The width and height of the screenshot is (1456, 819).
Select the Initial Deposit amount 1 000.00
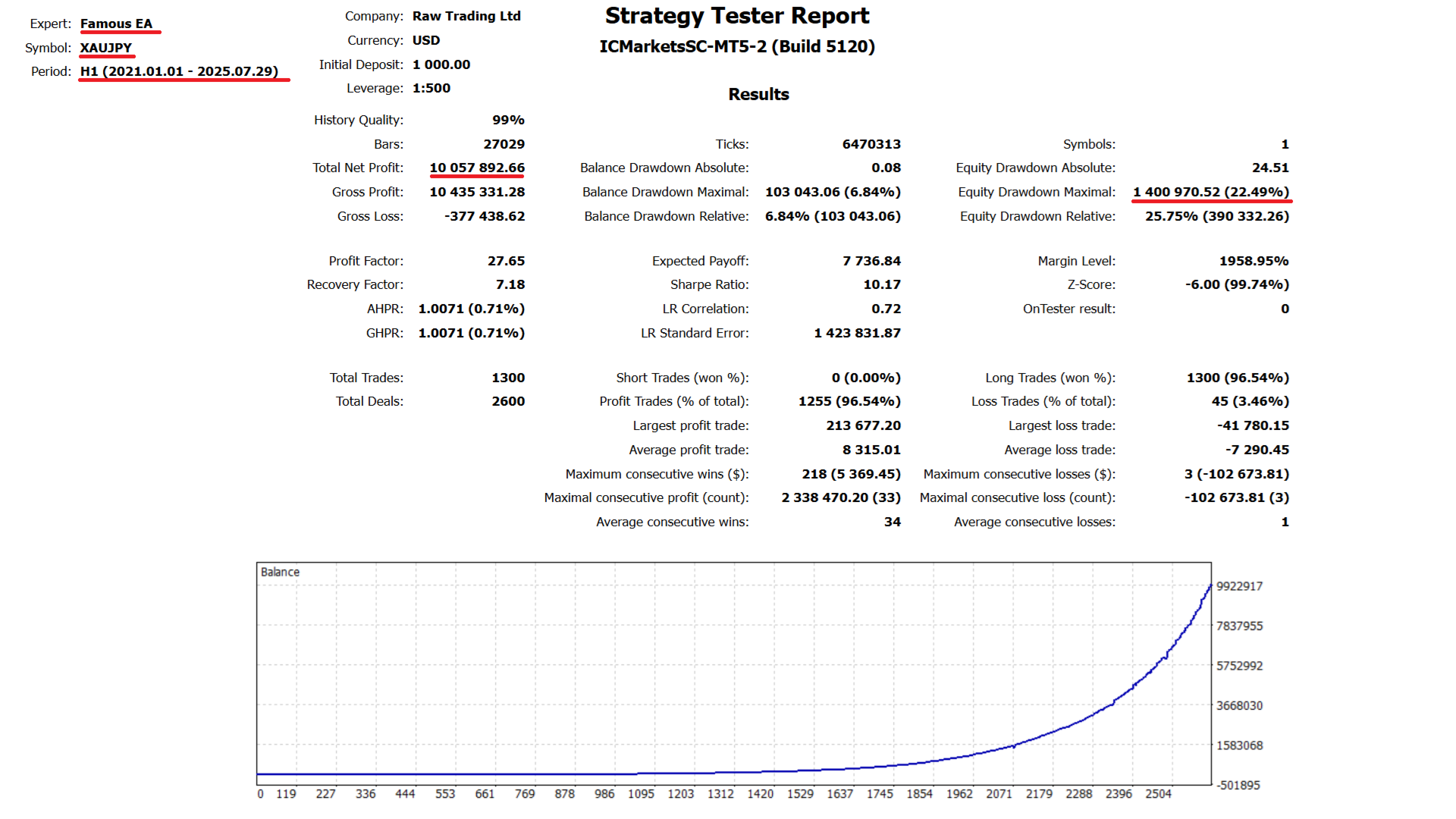pyautogui.click(x=441, y=64)
